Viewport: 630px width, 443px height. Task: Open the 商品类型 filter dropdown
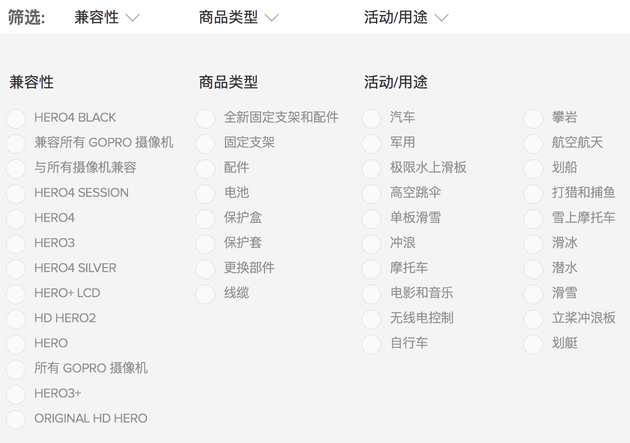(238, 17)
